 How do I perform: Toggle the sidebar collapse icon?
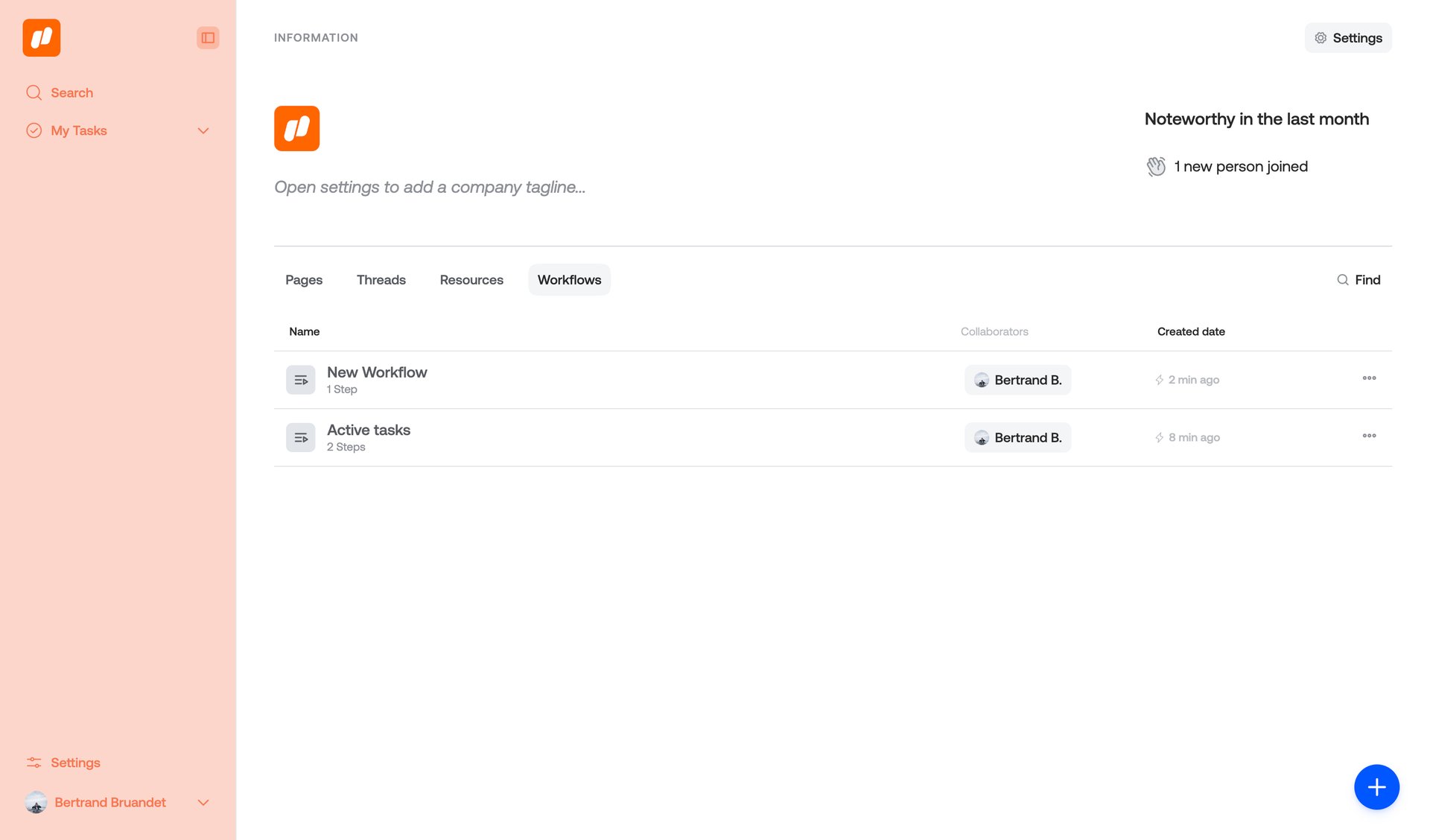point(208,38)
